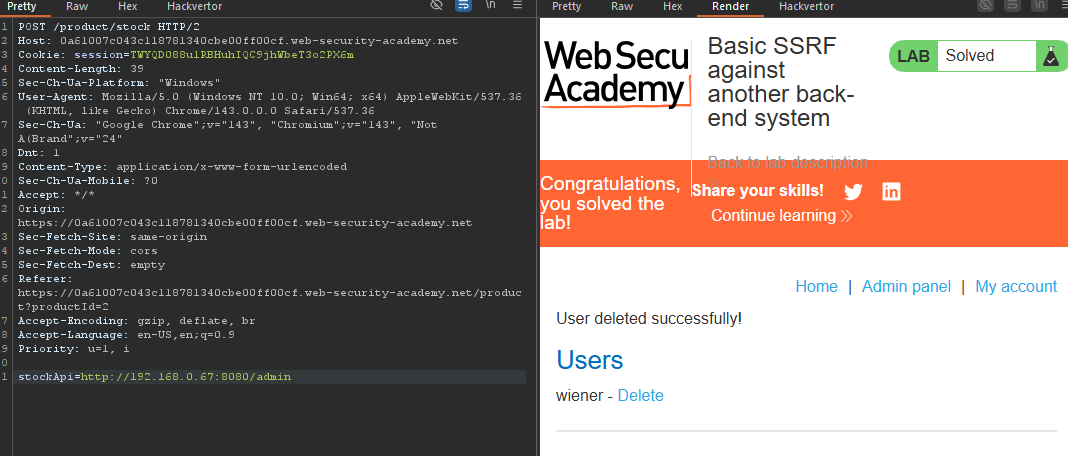Toggle the \n newline display in request panel
1068x456 pixels.
click(490, 5)
